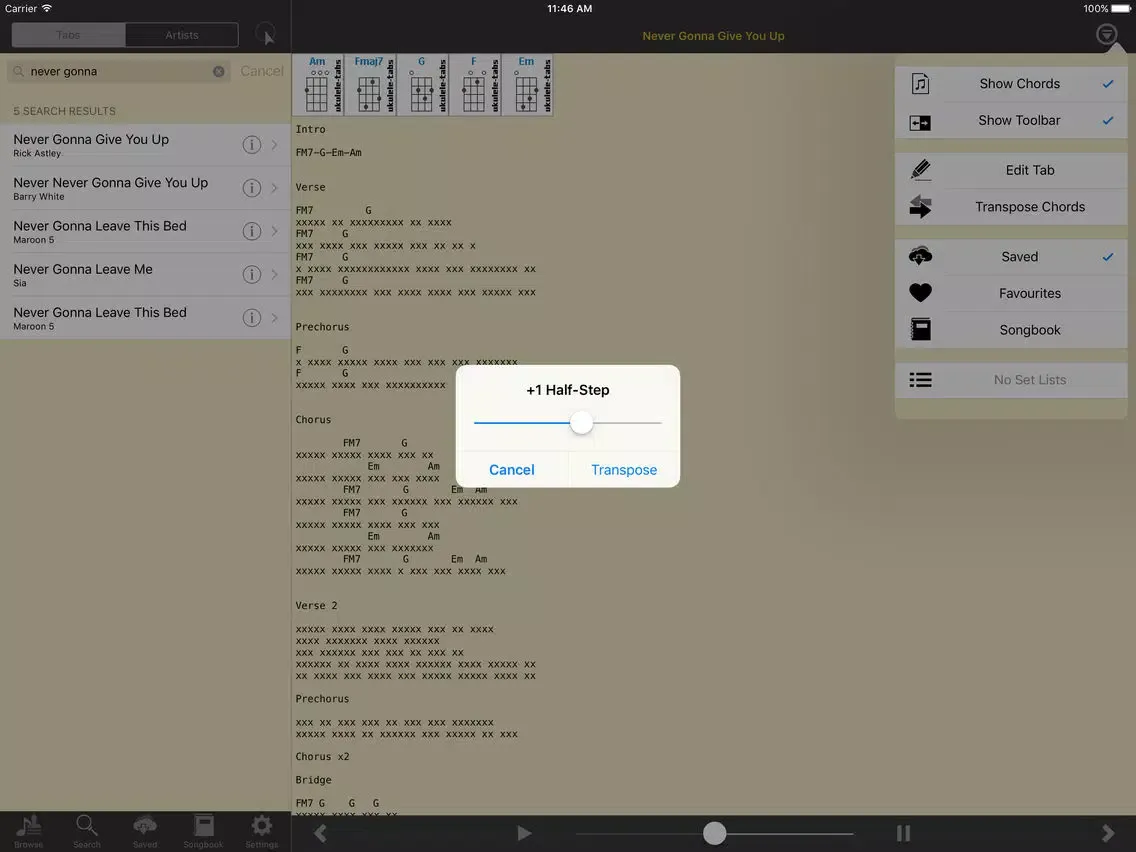Open the Browse tab in the bottom bar
Image resolution: width=1136 pixels, height=852 pixels.
[29, 830]
